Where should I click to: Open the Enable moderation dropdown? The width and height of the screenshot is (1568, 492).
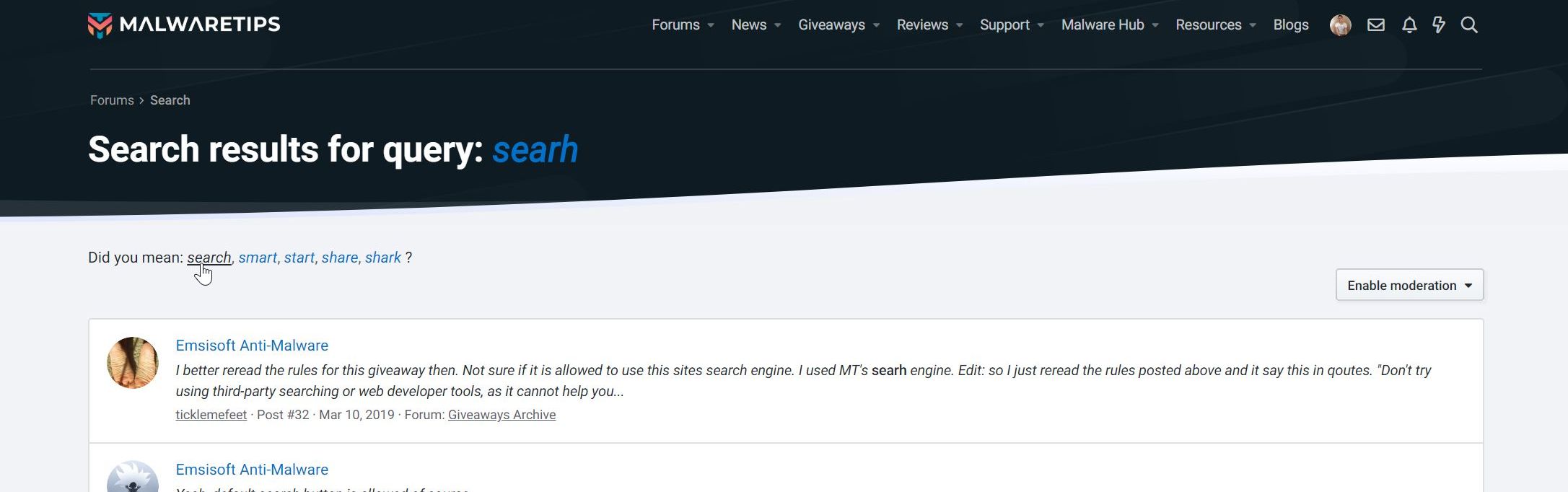(1409, 286)
